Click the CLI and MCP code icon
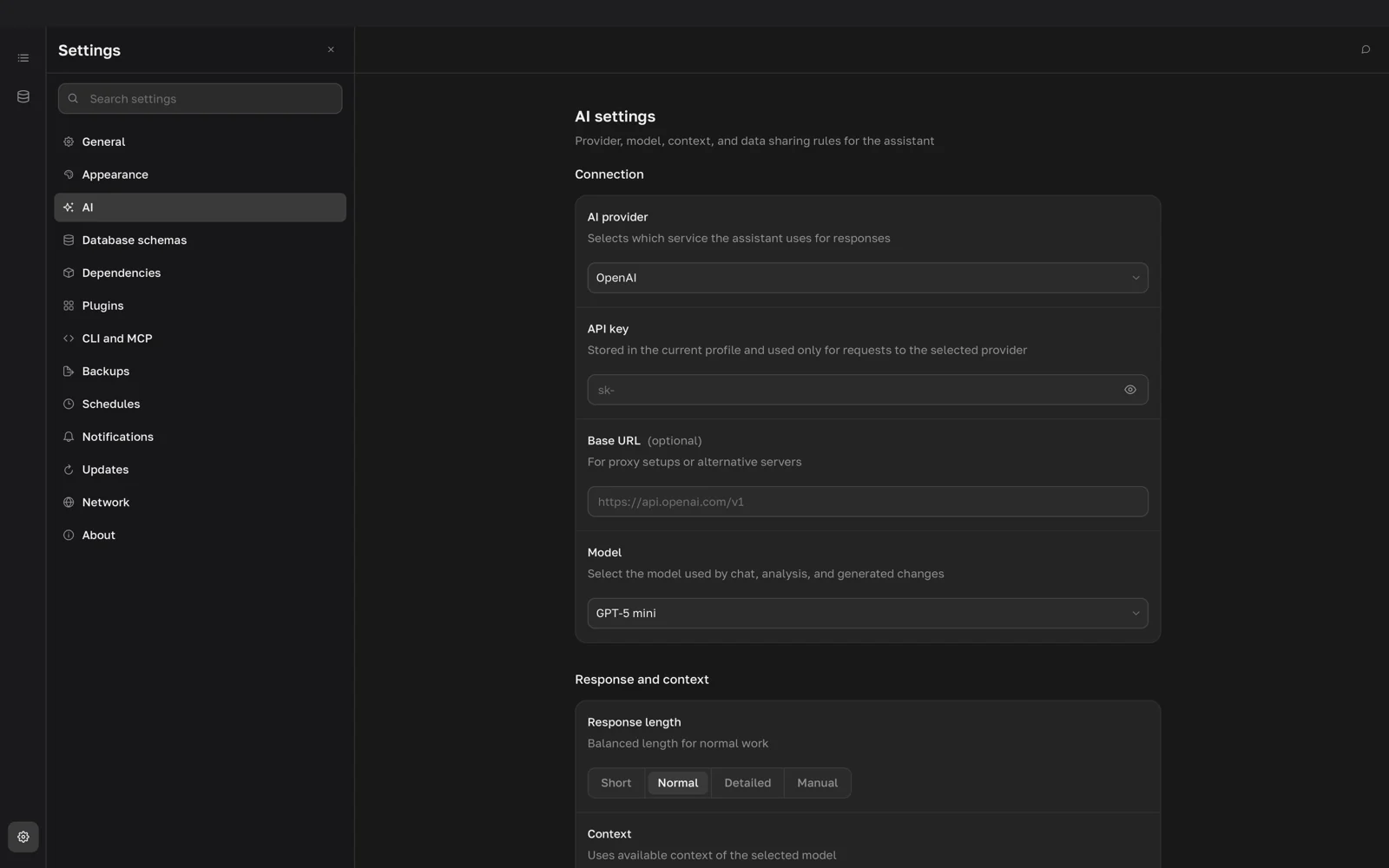Viewport: 1389px width, 868px height. click(x=69, y=339)
